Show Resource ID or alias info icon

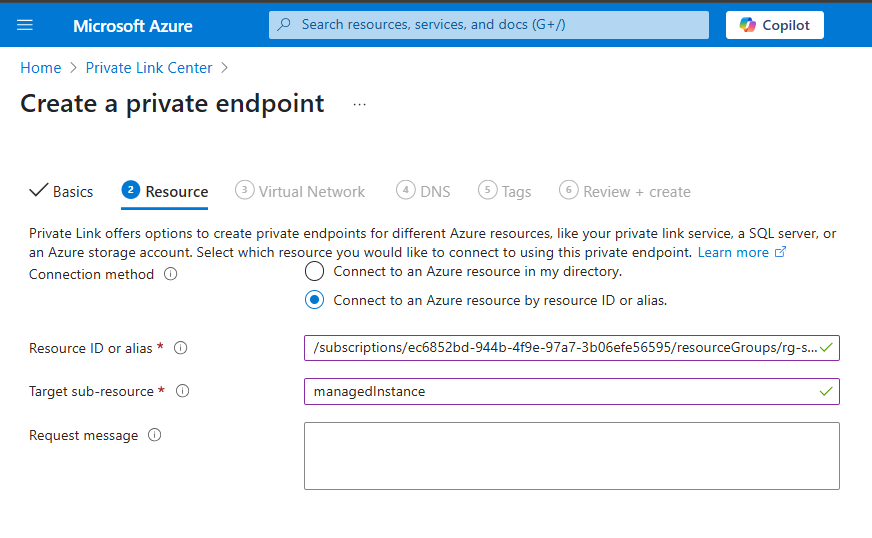click(181, 348)
